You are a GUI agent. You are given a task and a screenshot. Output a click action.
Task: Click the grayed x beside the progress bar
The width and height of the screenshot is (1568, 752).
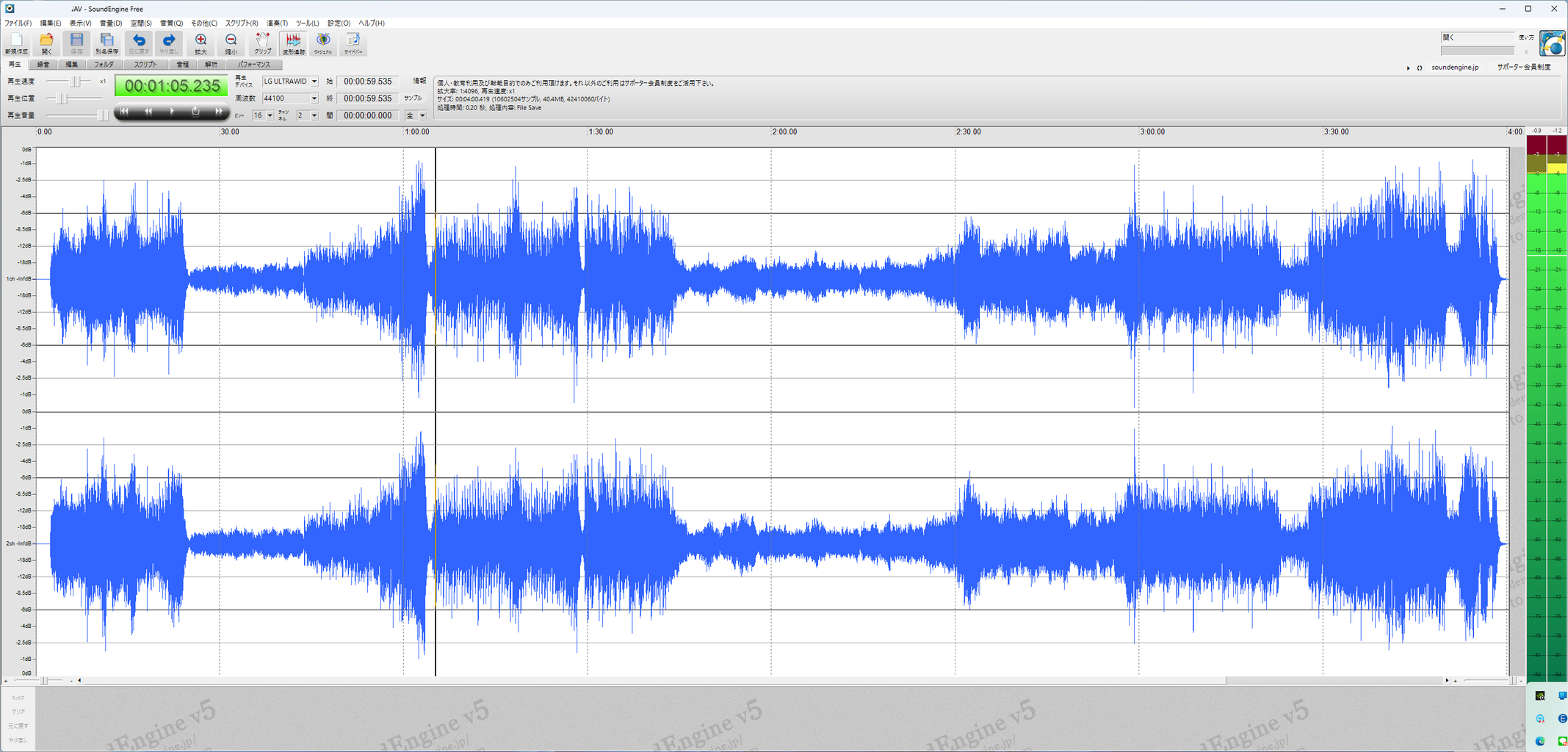click(1526, 51)
